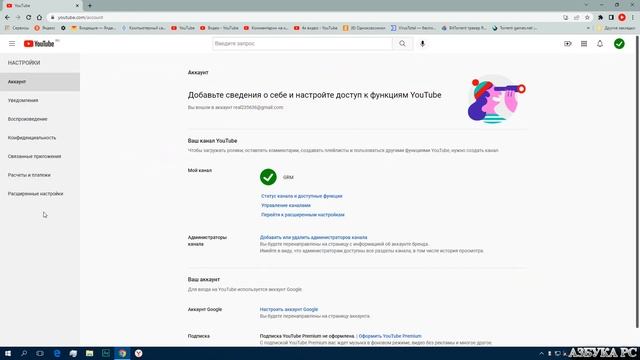Click the YouTube logo
Viewport: 640px width, 360px height.
coord(39,44)
